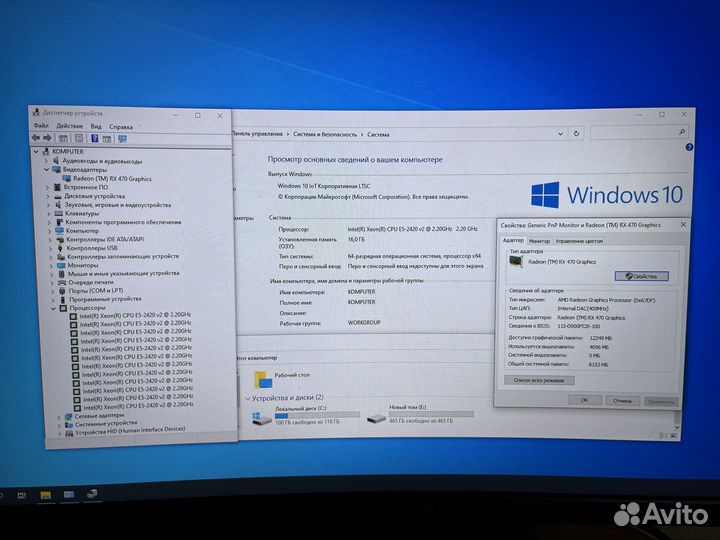
Task: Toggle console tree icon in Device Manager toolbar
Action: pos(63,138)
